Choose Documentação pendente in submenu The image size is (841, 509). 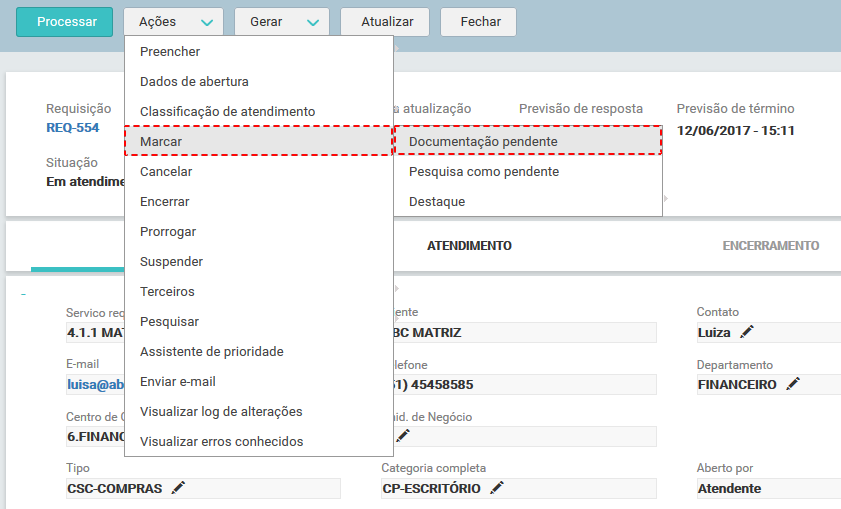point(528,142)
